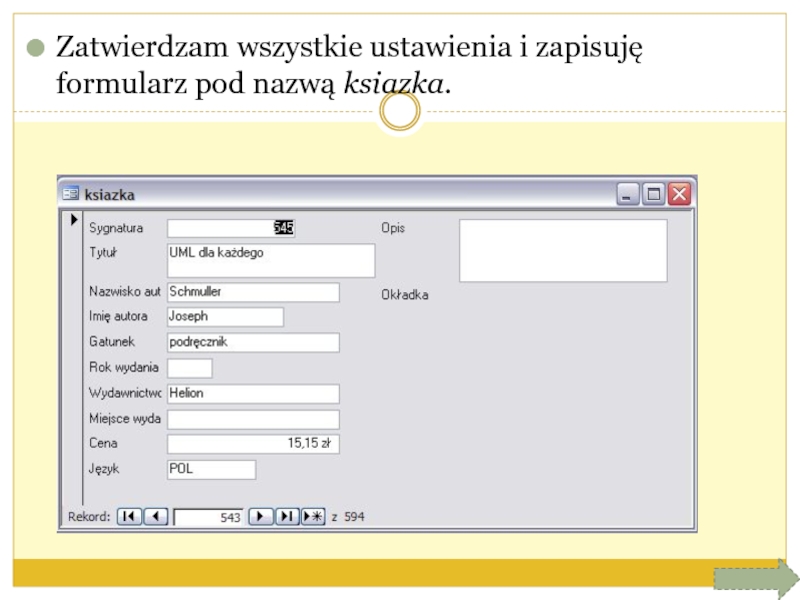Click inside the empty Opis text box

[x=562, y=250]
